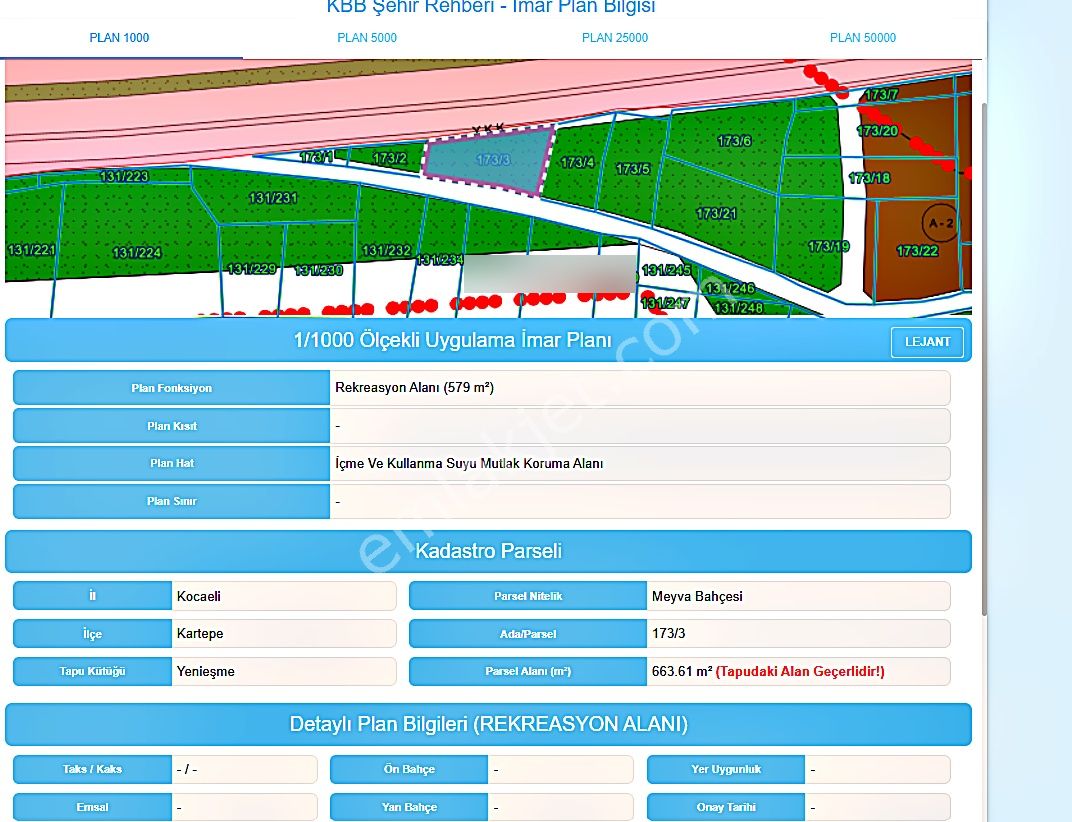Select the PLAN 25000 tab
The width and height of the screenshot is (1072, 822).
pyautogui.click(x=615, y=38)
